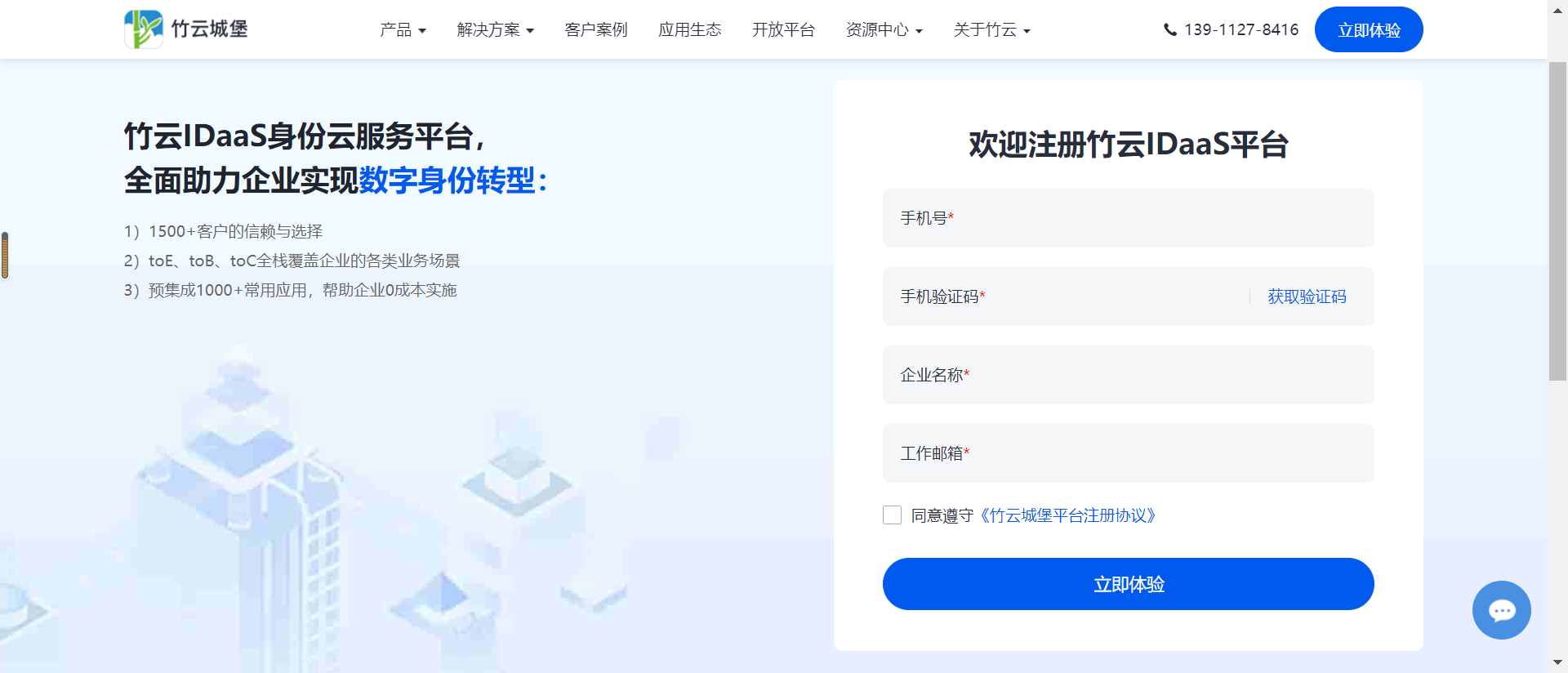Click text 1）1500+客户的信赖与选择
This screenshot has width=1568, height=673.
(x=223, y=231)
